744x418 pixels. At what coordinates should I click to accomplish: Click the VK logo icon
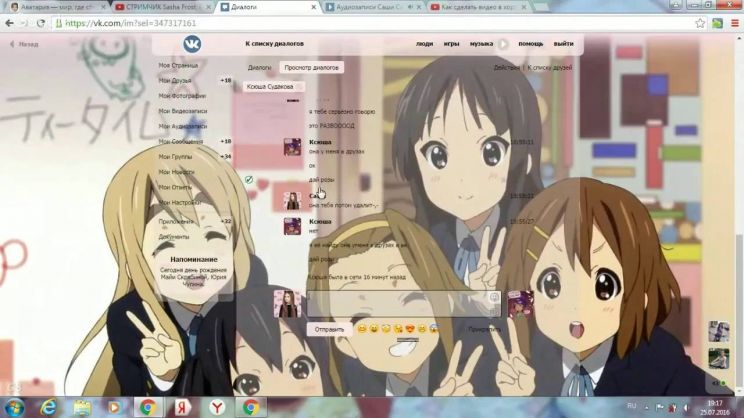tap(192, 44)
